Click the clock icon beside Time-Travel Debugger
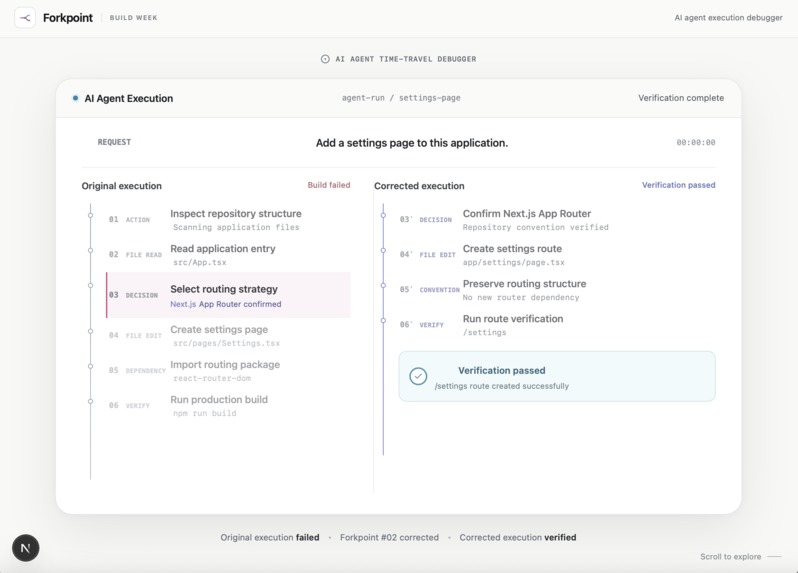This screenshot has width=798, height=573. pos(325,59)
